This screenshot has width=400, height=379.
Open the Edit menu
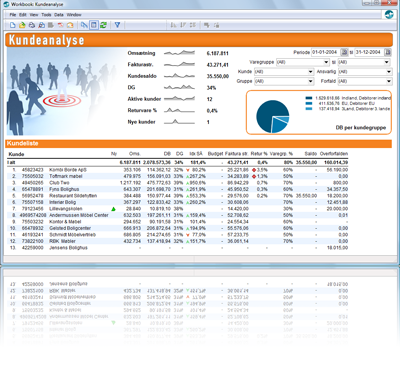23,15
